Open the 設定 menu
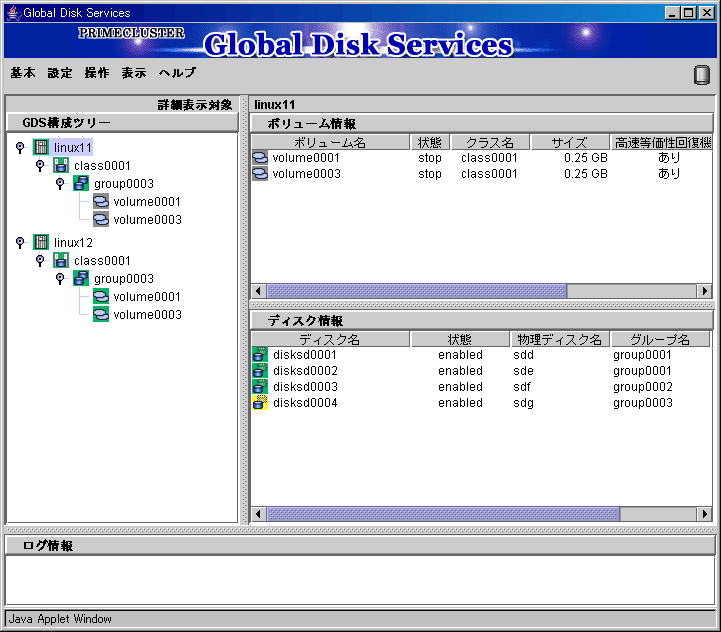 [x=60, y=73]
